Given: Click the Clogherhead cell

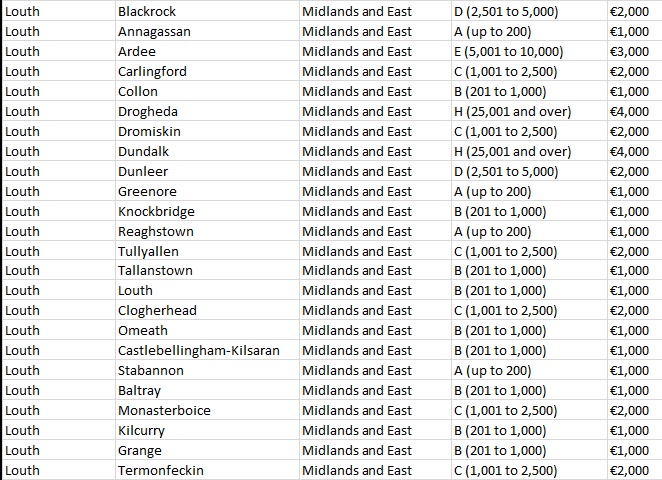Looking at the screenshot, I should click(207, 310).
